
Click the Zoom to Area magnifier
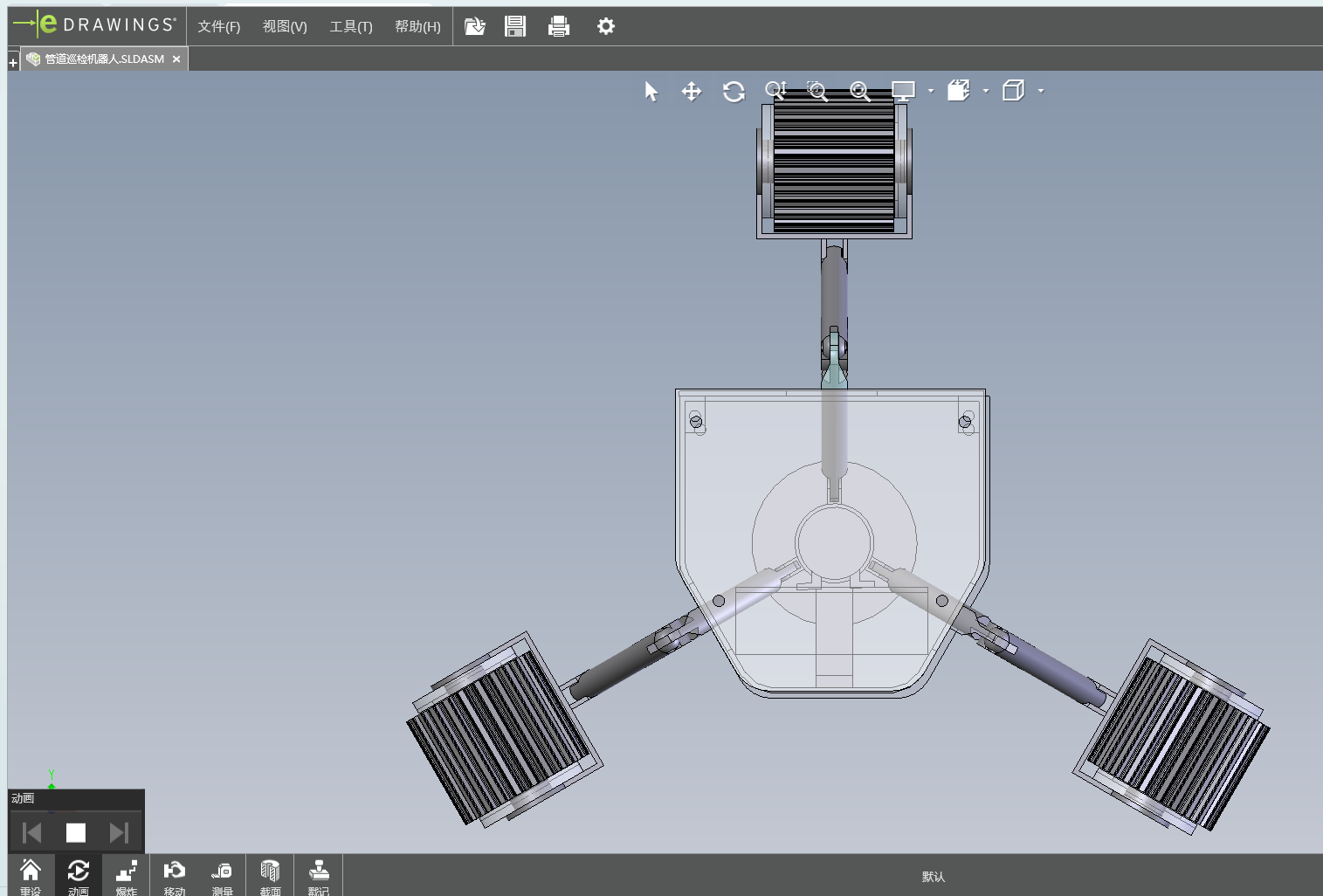tap(817, 92)
